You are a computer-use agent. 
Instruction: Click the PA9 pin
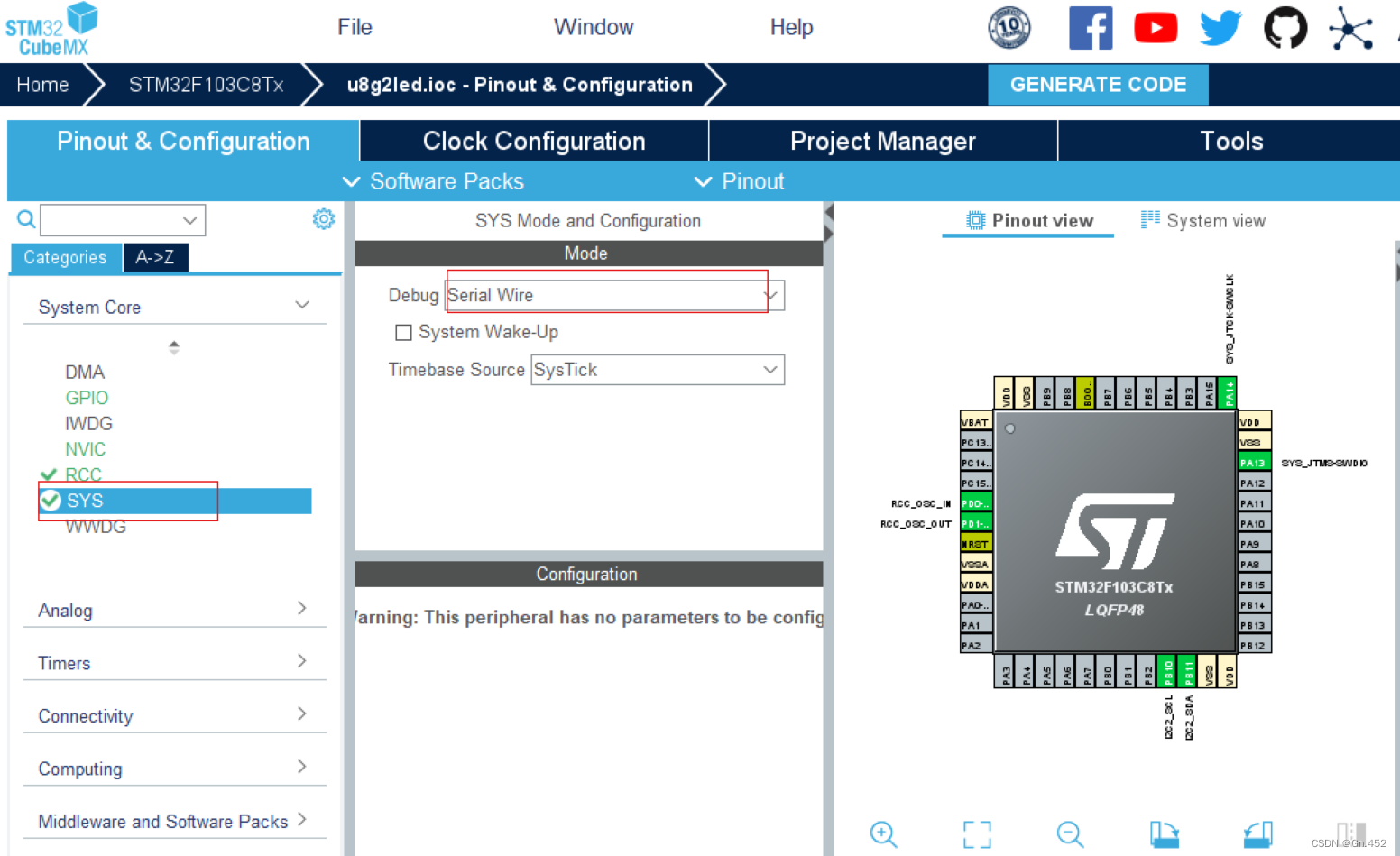[1254, 544]
